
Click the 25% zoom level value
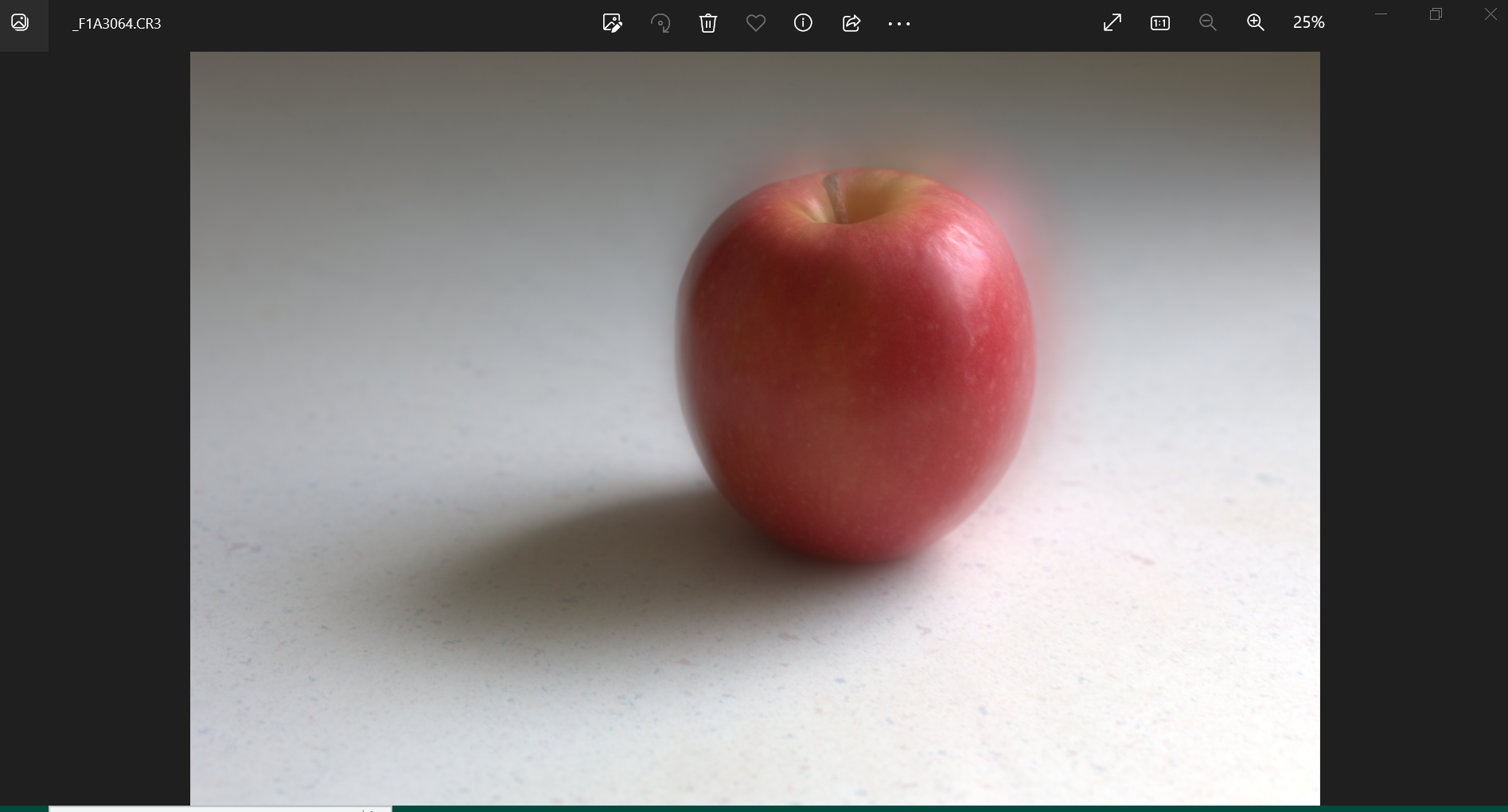click(x=1309, y=22)
